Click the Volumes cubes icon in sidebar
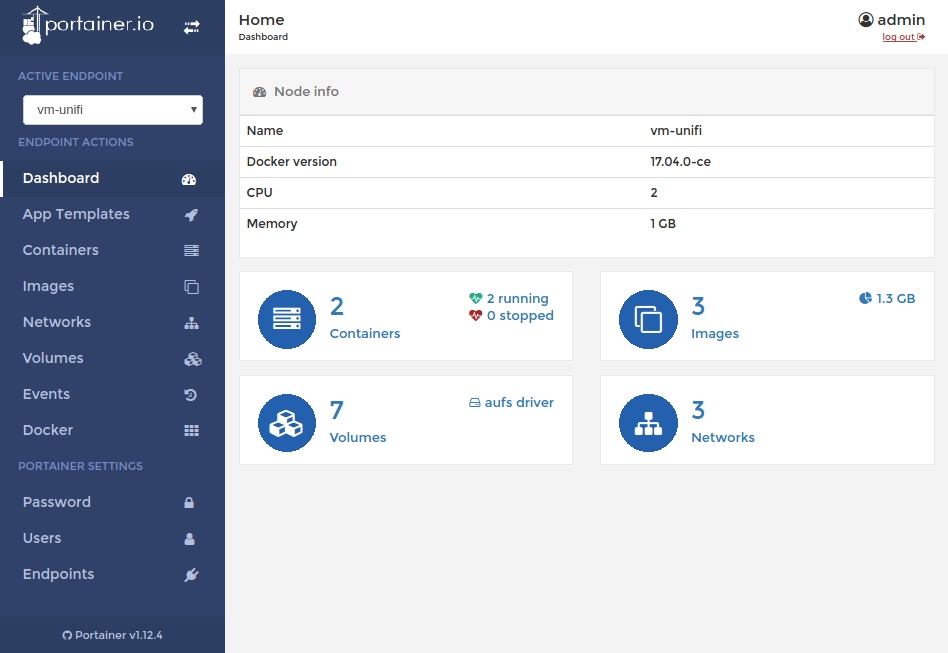 [192, 359]
